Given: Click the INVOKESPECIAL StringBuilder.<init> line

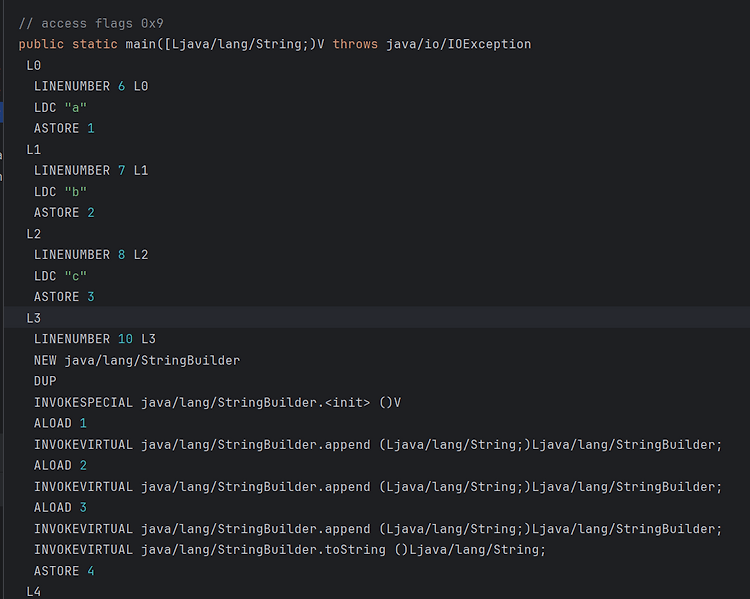Looking at the screenshot, I should pyautogui.click(x=217, y=402).
